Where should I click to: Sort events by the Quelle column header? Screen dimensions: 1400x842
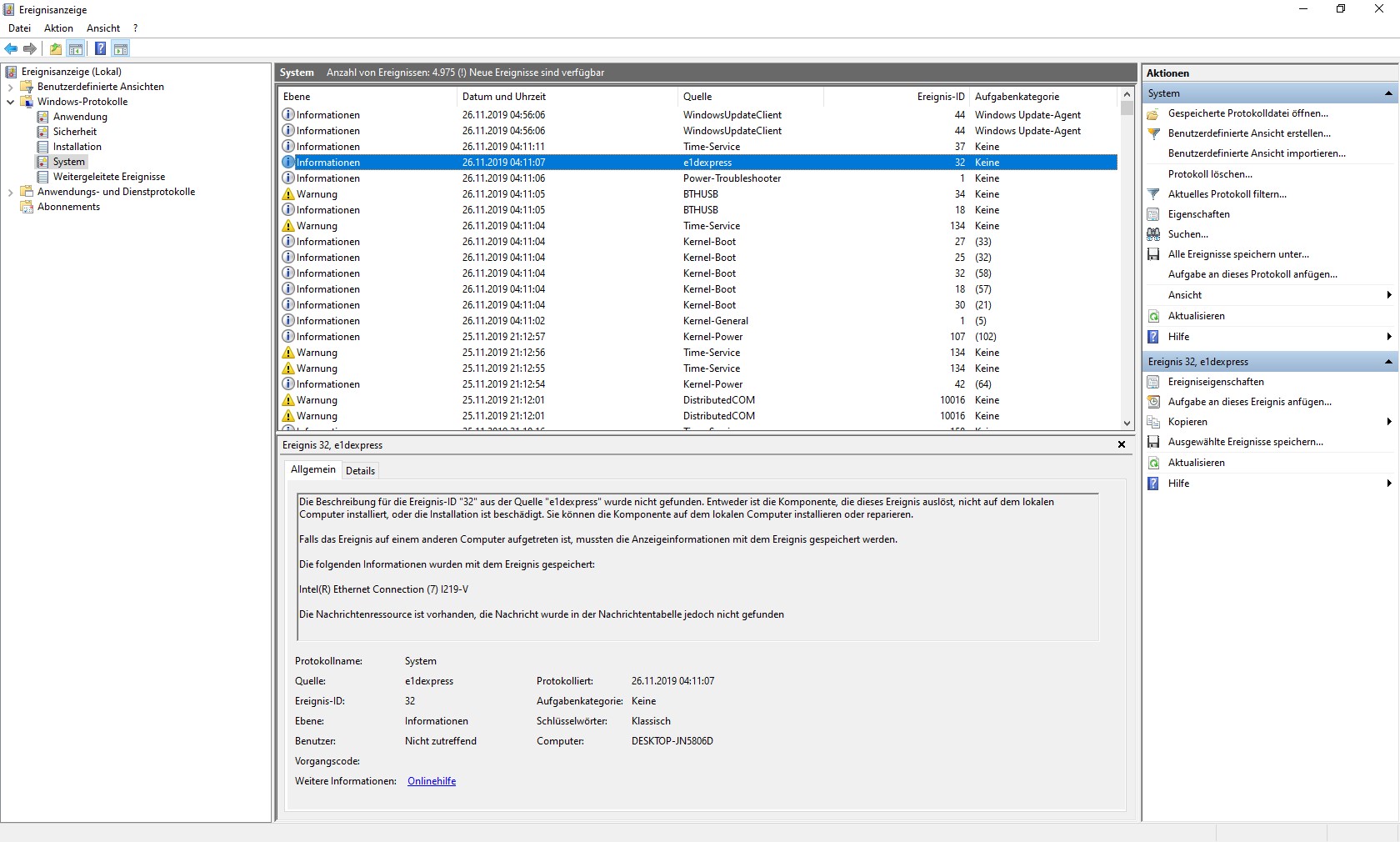752,97
